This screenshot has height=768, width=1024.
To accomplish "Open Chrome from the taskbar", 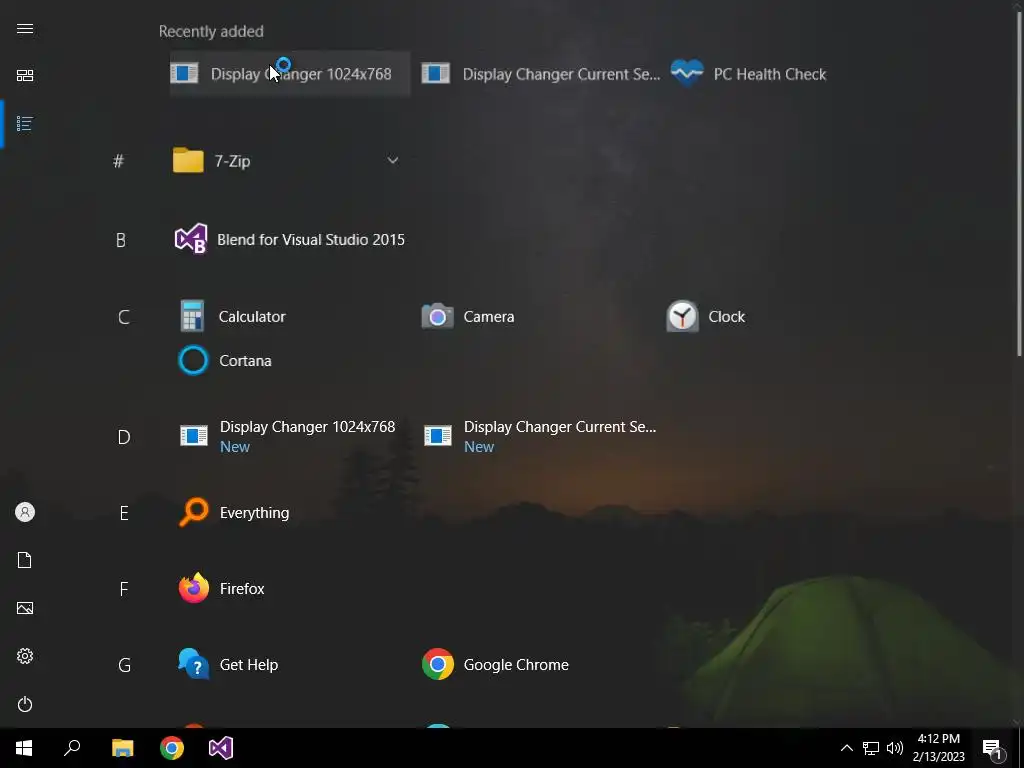I will (x=172, y=748).
